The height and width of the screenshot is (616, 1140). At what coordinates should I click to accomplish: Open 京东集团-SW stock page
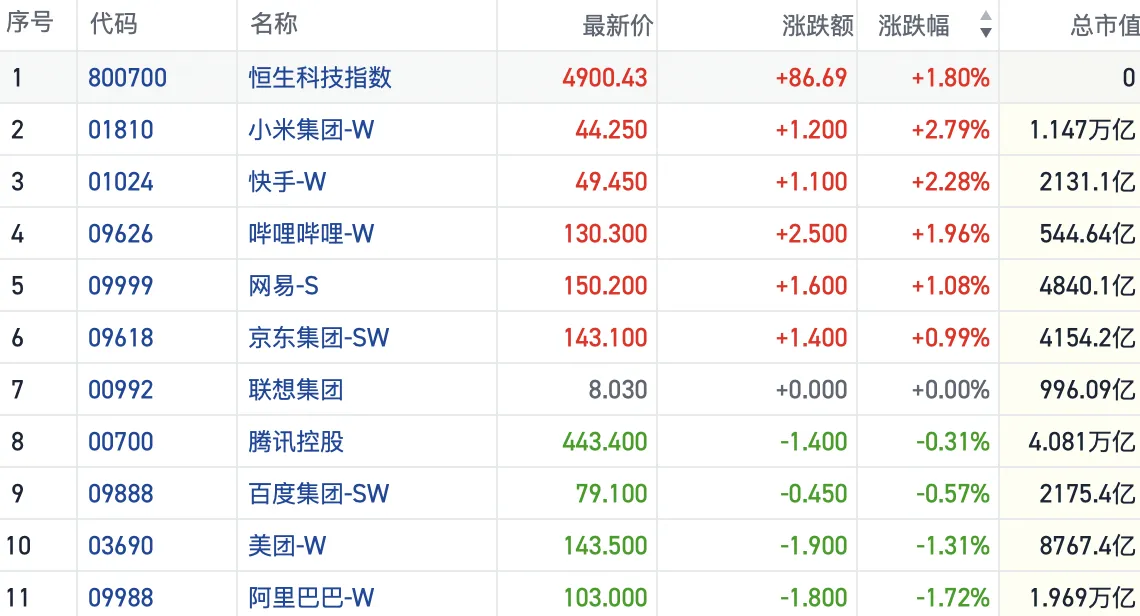[x=318, y=338]
